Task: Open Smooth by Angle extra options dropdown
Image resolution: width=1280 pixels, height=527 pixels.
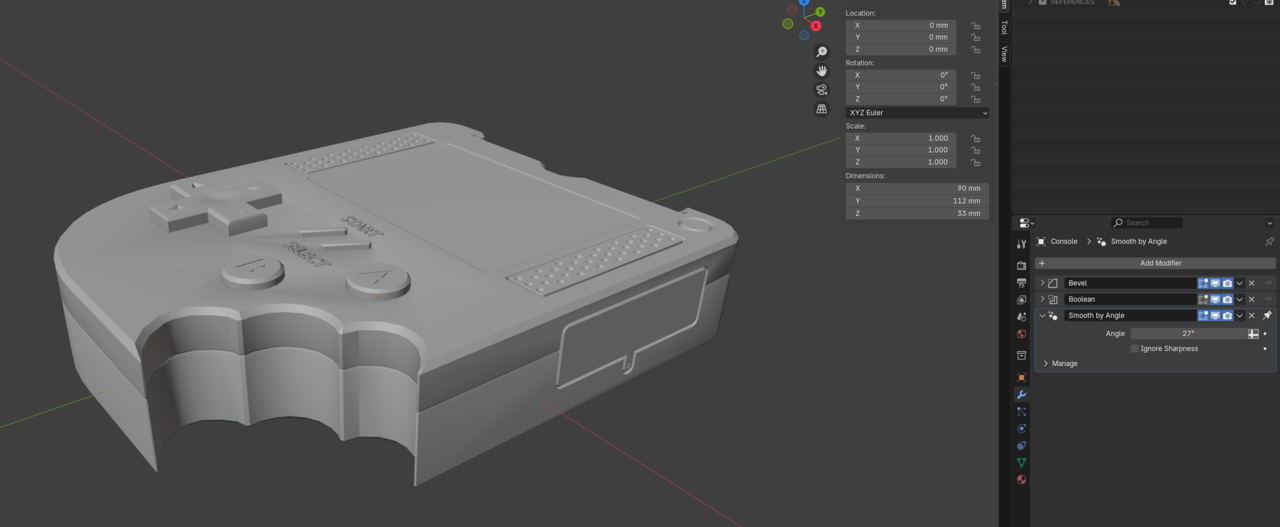Action: (x=1239, y=315)
